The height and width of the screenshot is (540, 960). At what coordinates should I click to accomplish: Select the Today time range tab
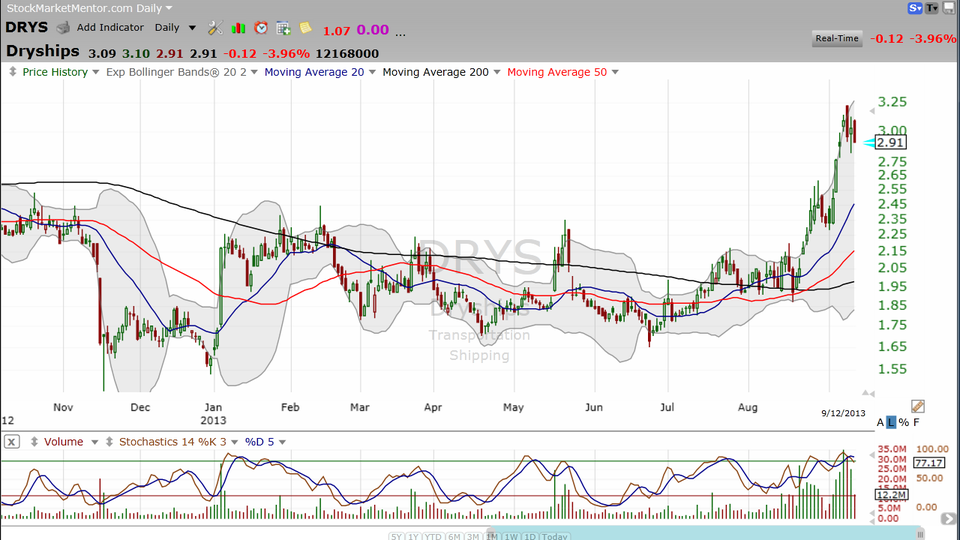pos(554,536)
